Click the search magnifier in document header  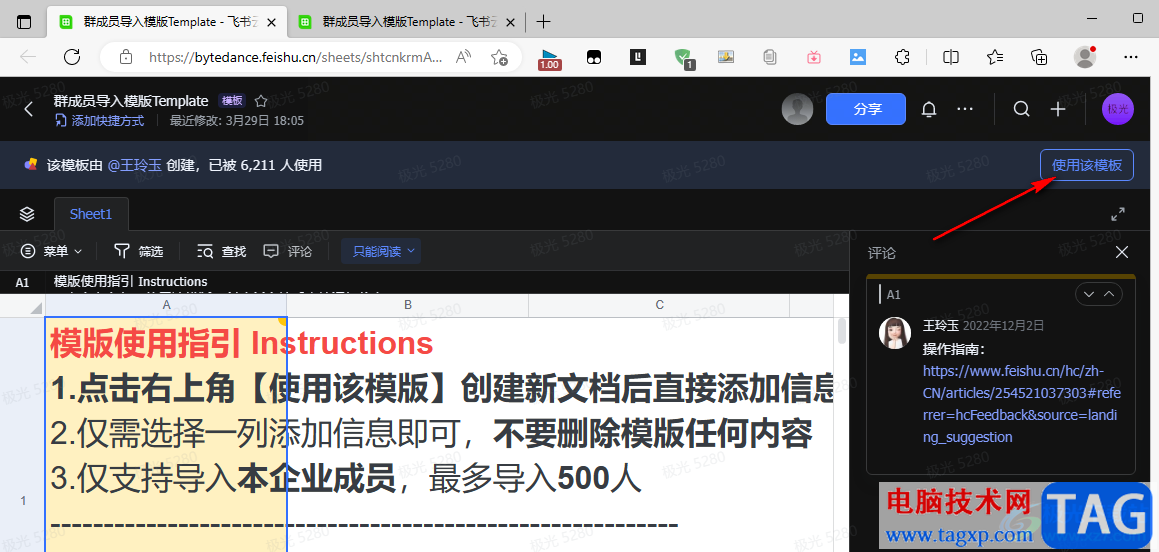pos(1022,109)
